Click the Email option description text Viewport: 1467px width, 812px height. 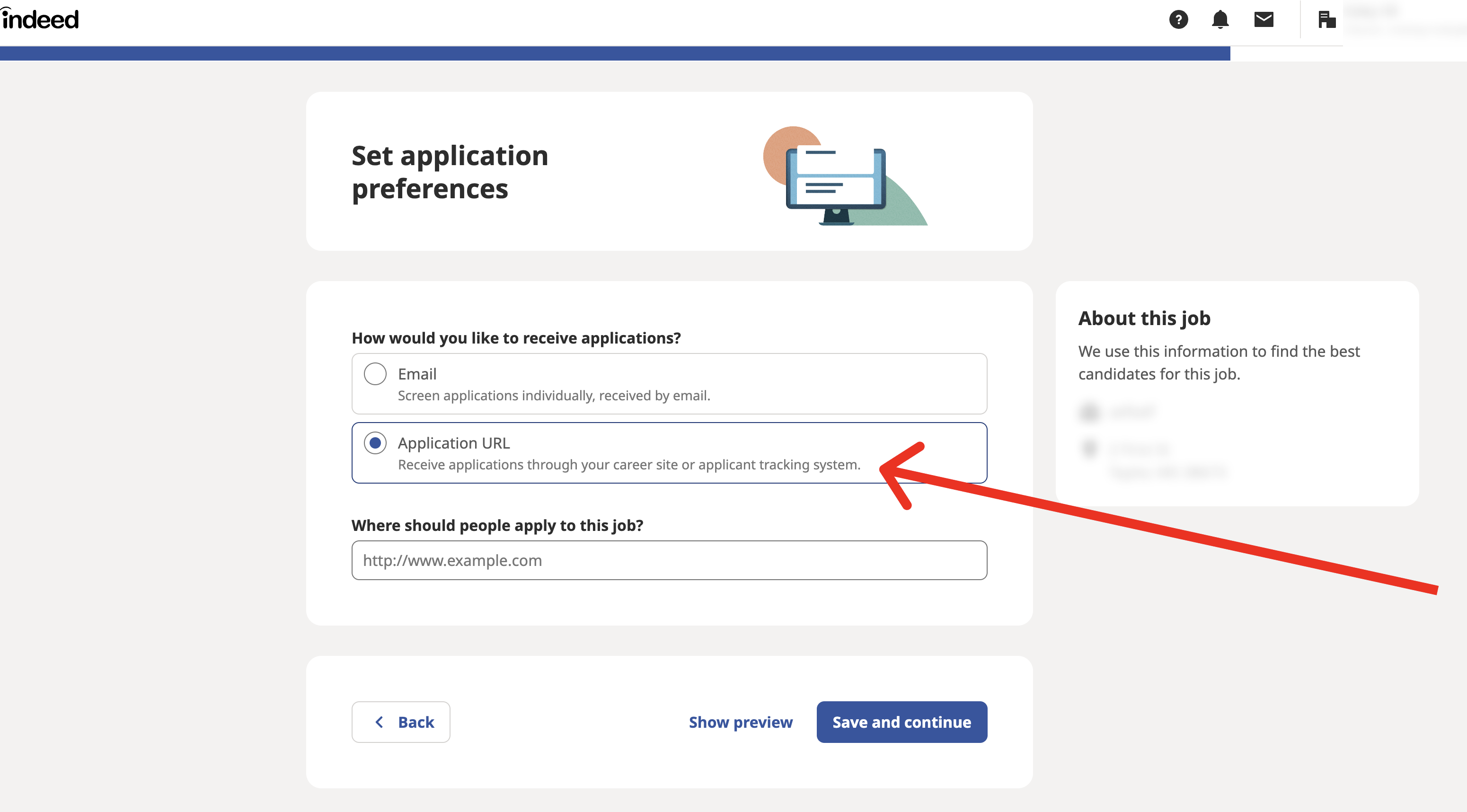(554, 396)
